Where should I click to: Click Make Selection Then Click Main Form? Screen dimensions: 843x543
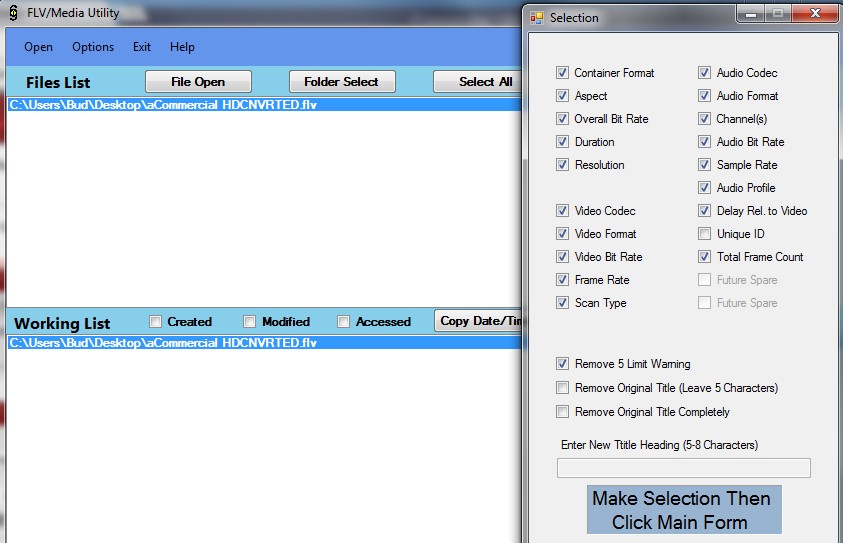(684, 510)
